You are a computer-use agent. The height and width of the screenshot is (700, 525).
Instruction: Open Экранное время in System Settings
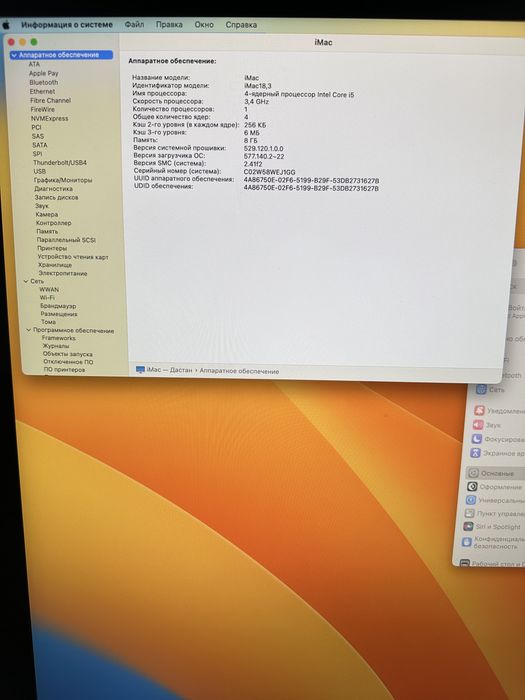[498, 453]
